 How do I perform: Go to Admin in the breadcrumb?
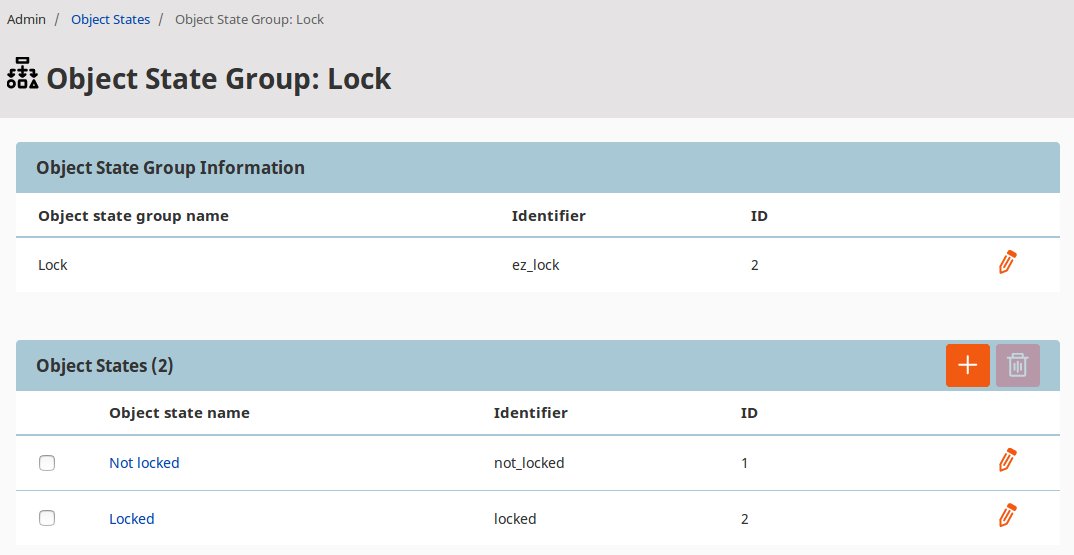27,19
